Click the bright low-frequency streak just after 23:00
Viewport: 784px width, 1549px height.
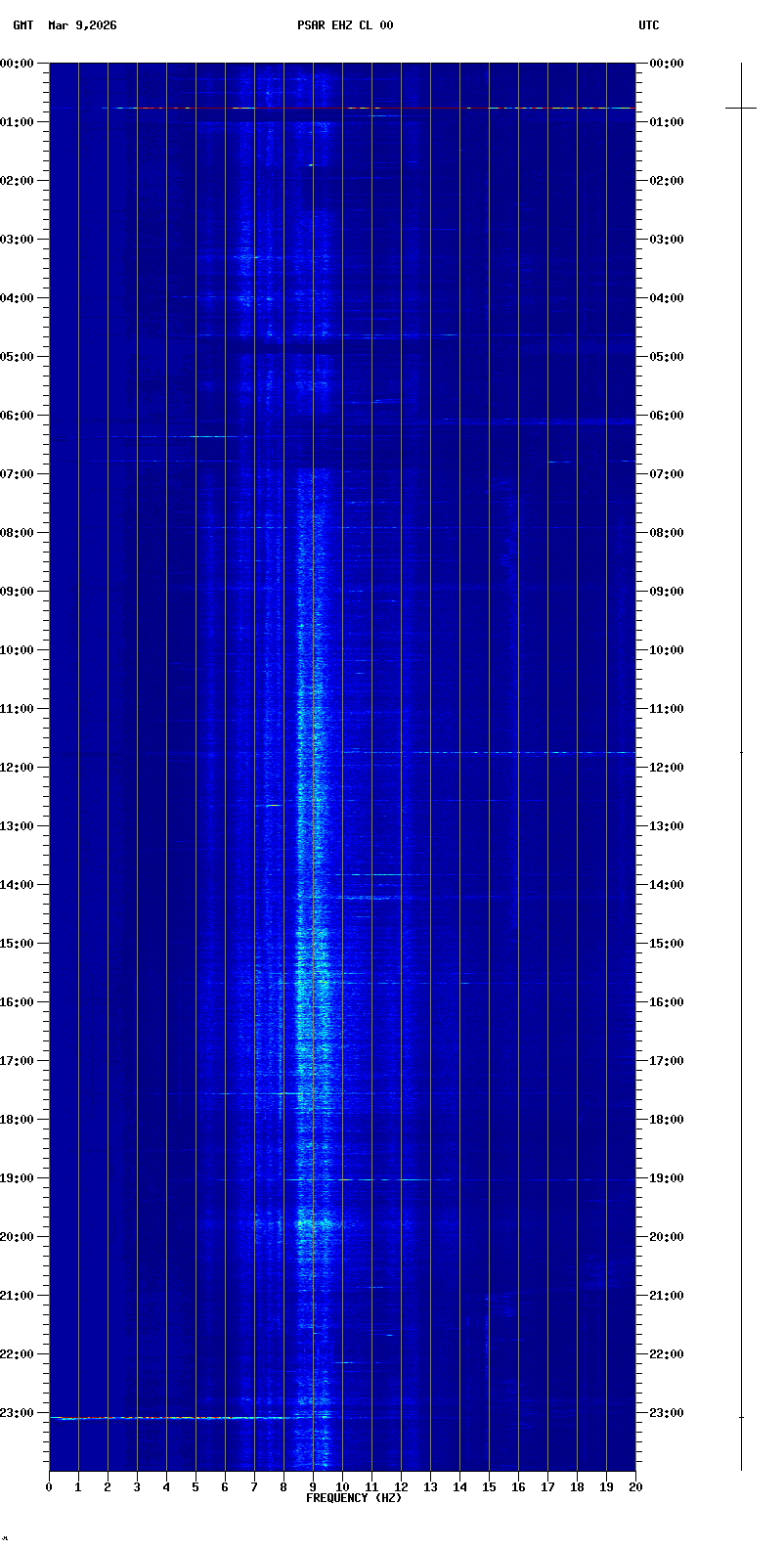166,1417
